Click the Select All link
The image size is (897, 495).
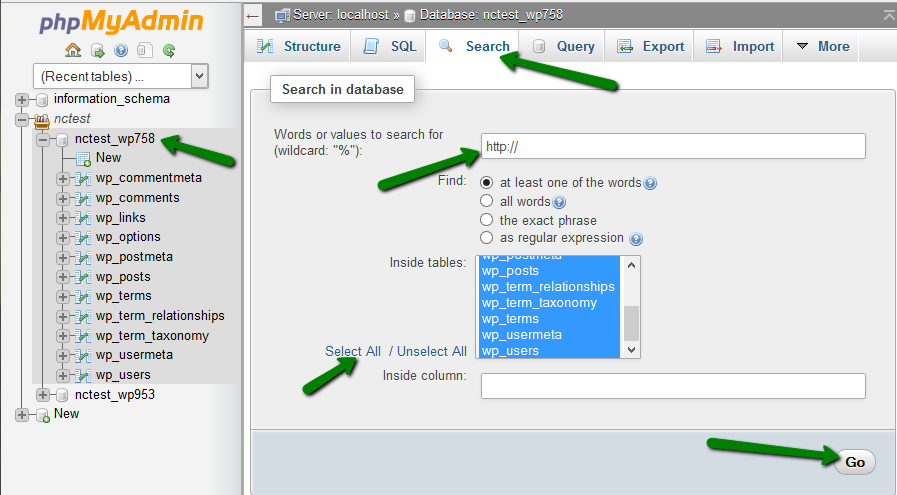pos(353,351)
